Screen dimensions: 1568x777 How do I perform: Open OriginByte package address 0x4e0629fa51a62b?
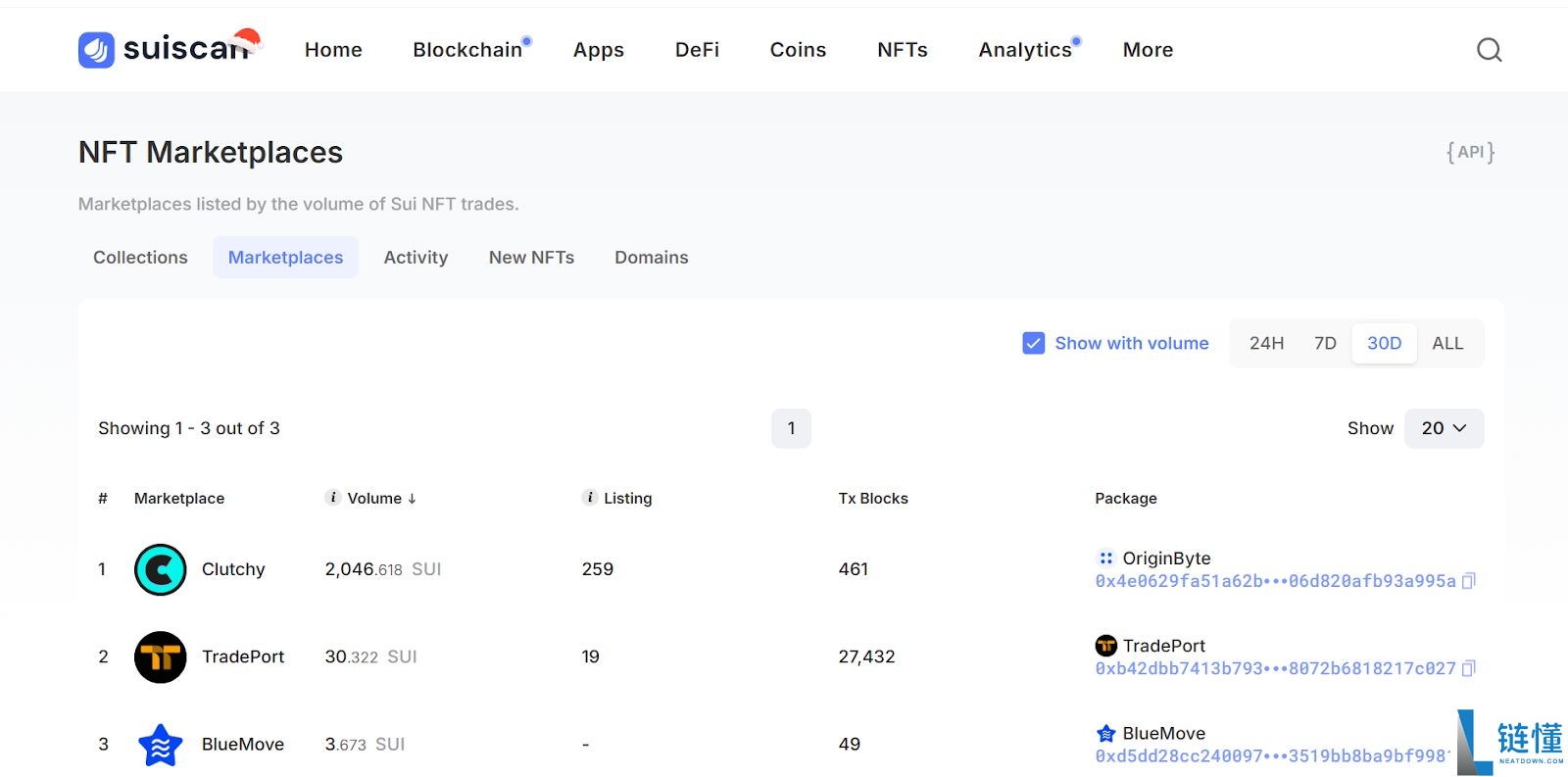(1275, 581)
